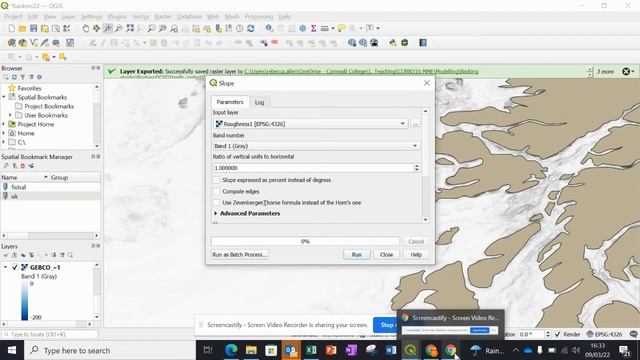Image resolution: width=640 pixels, height=360 pixels.
Task: Open Band number dropdown
Action: [x=316, y=146]
